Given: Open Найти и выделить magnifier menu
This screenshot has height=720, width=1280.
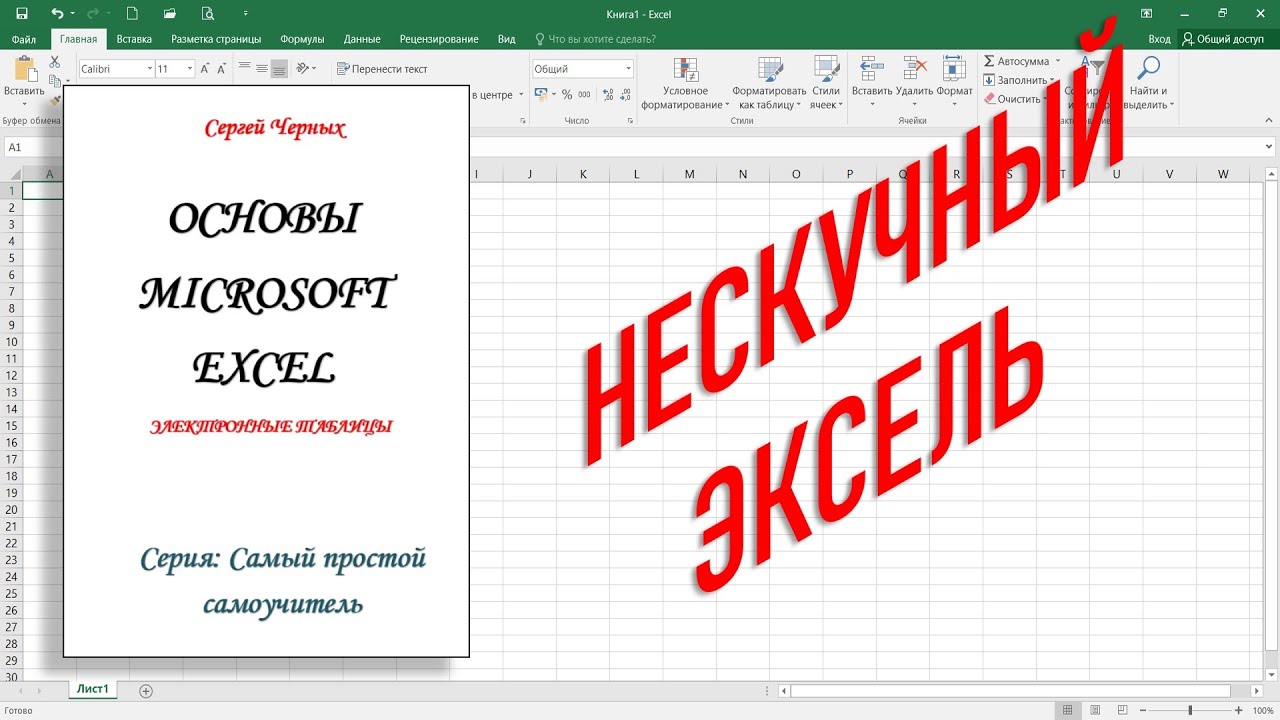Looking at the screenshot, I should coord(1149,83).
